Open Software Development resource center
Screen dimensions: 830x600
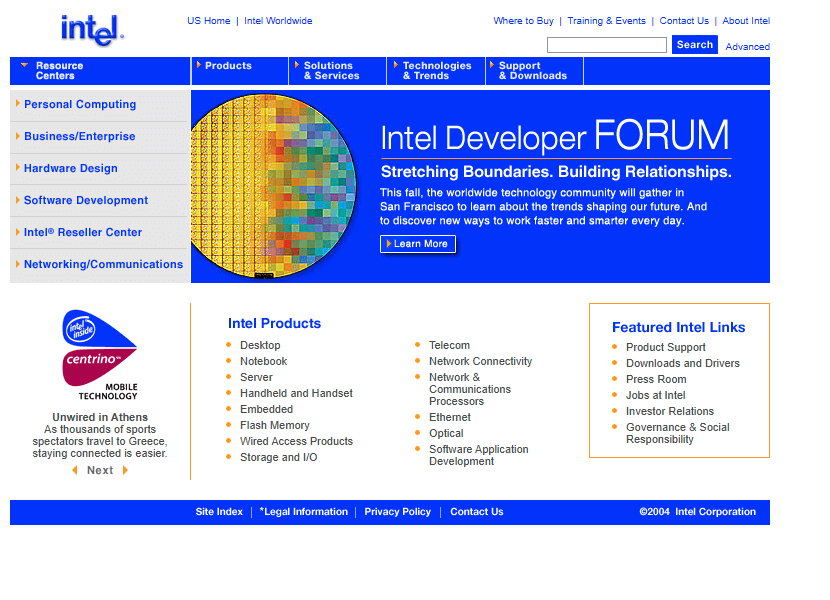click(x=86, y=200)
